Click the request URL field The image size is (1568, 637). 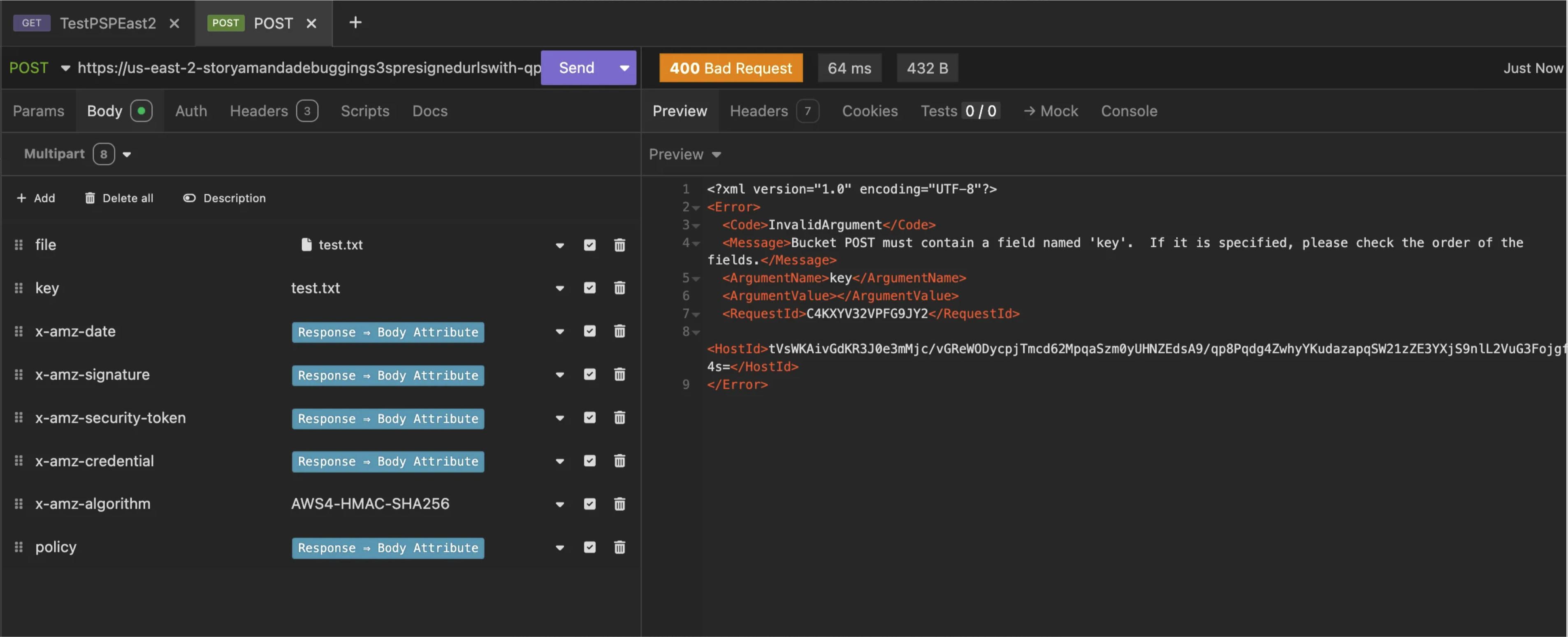[308, 67]
